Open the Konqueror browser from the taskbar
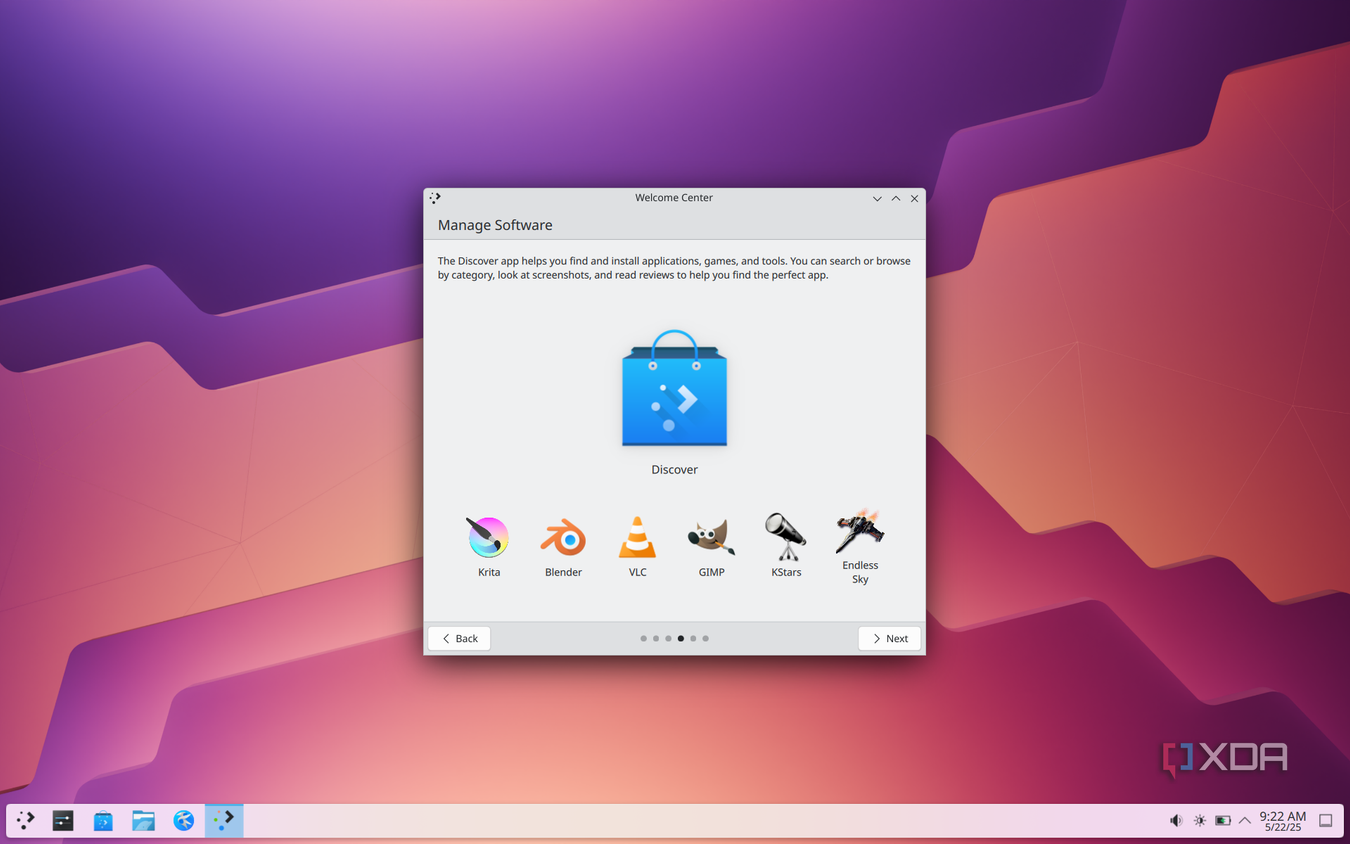The image size is (1350, 844). tap(183, 821)
